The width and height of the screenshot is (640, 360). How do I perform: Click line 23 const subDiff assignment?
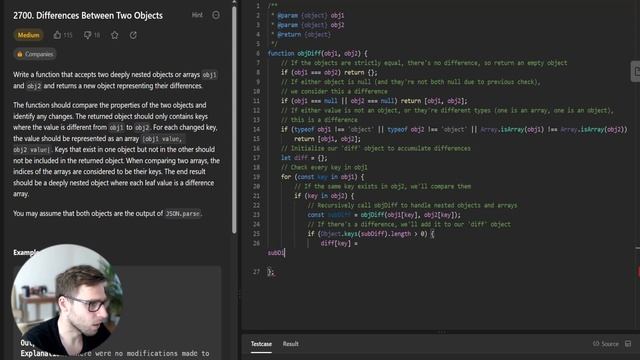click(384, 215)
